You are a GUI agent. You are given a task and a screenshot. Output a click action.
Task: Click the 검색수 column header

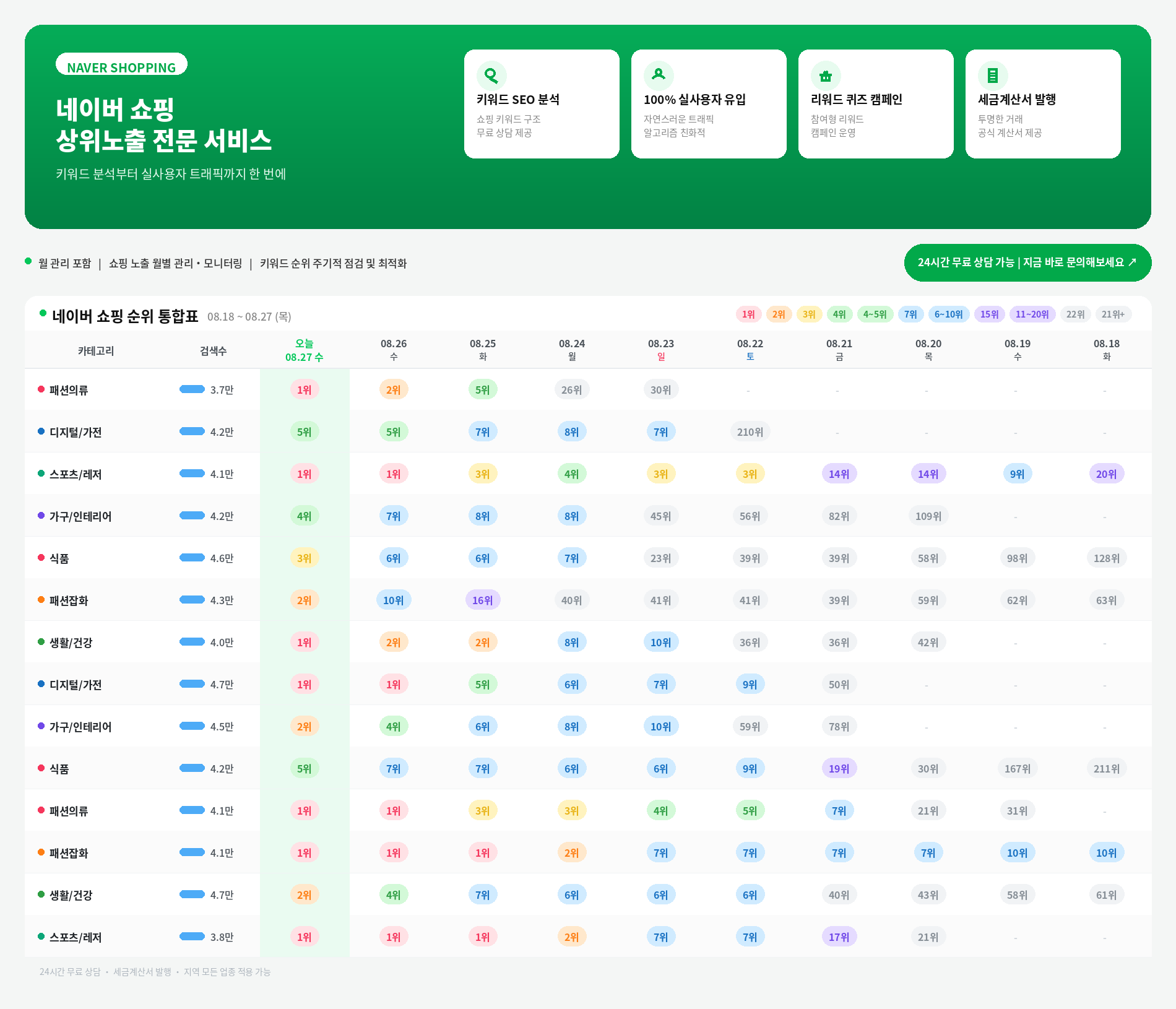tap(213, 351)
